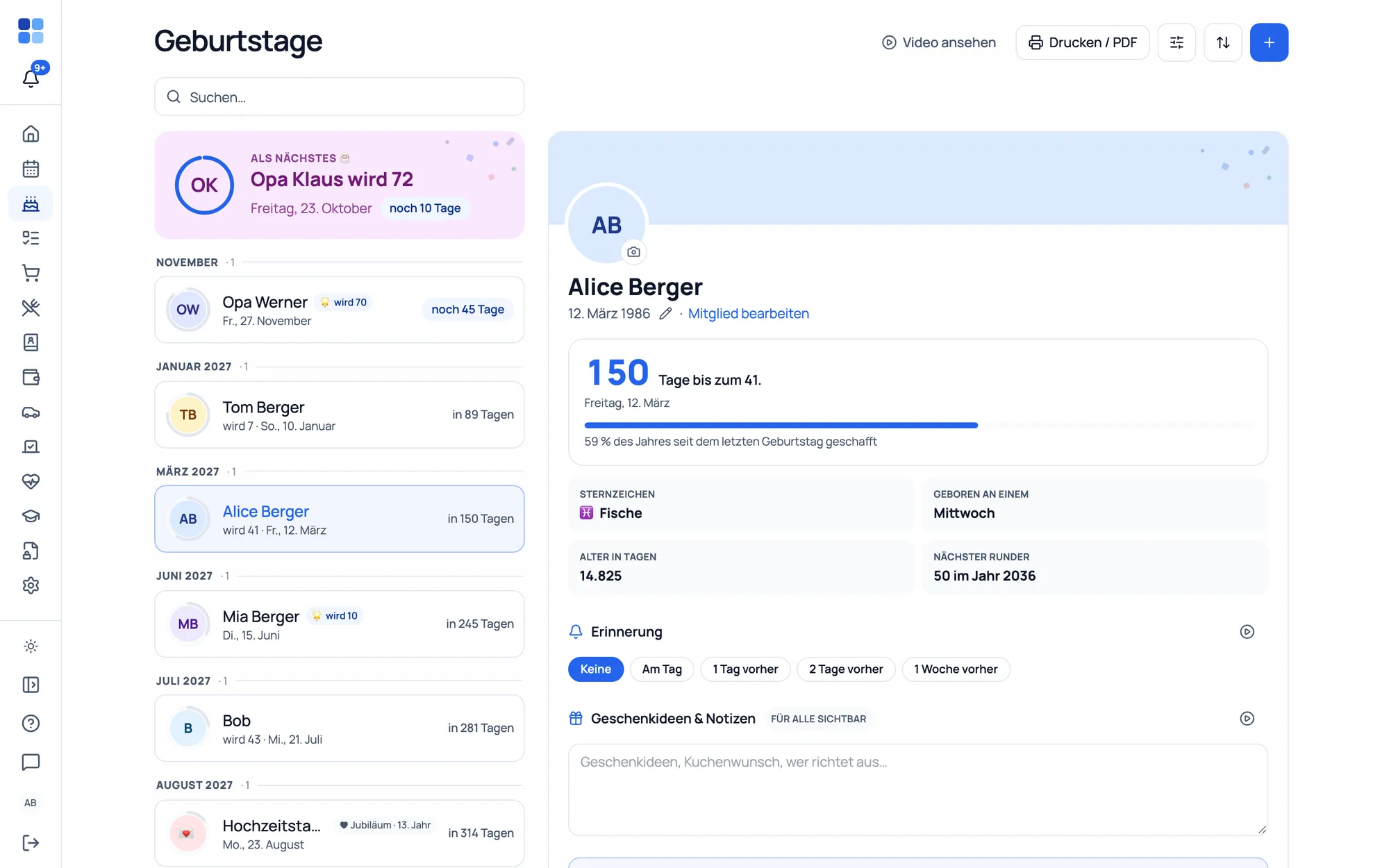Open the meal planner utensils icon

pos(31,308)
